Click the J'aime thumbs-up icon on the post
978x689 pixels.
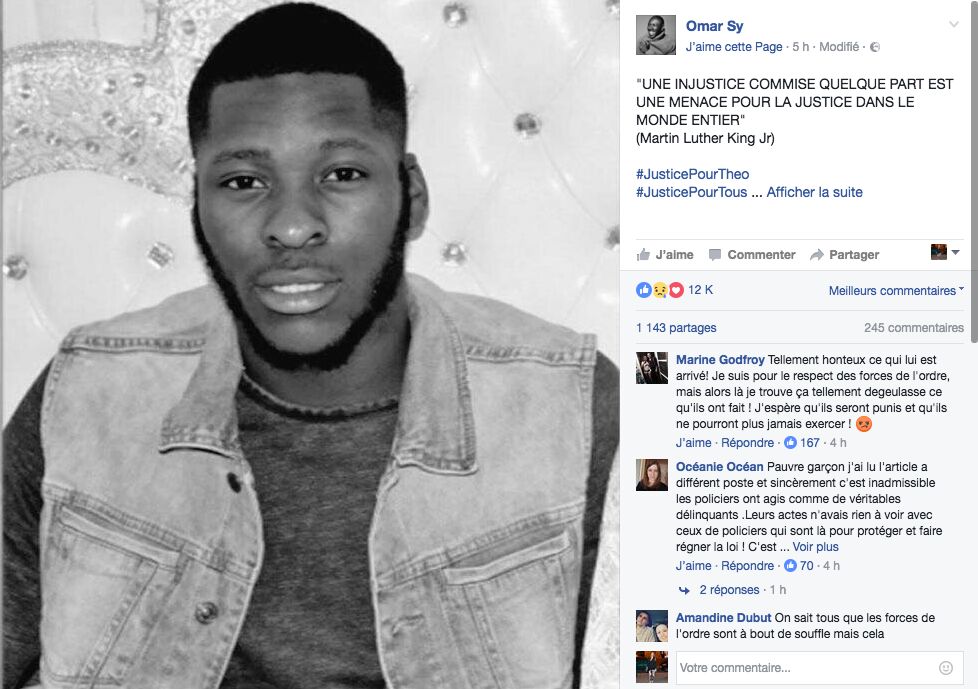point(643,254)
